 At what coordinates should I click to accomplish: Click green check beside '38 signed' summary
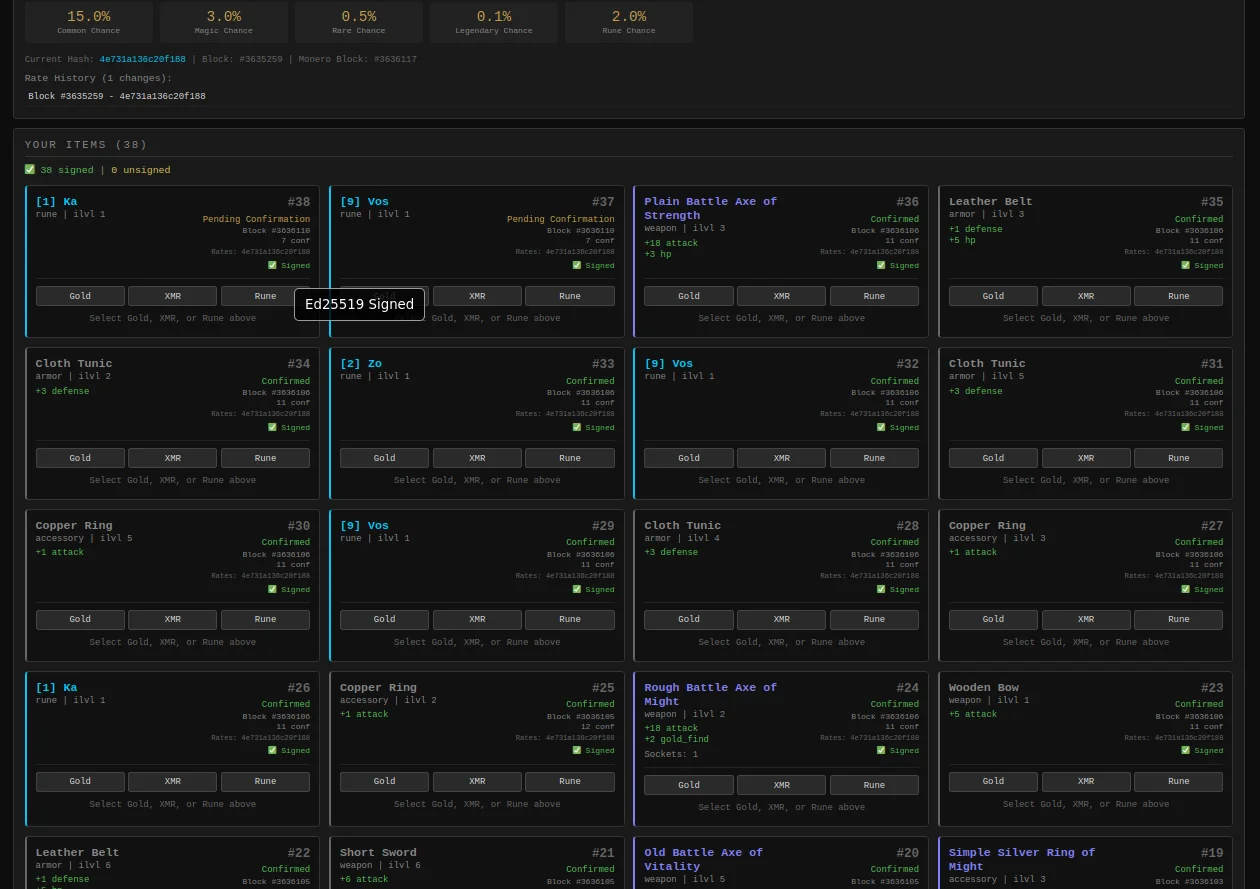[x=30, y=170]
